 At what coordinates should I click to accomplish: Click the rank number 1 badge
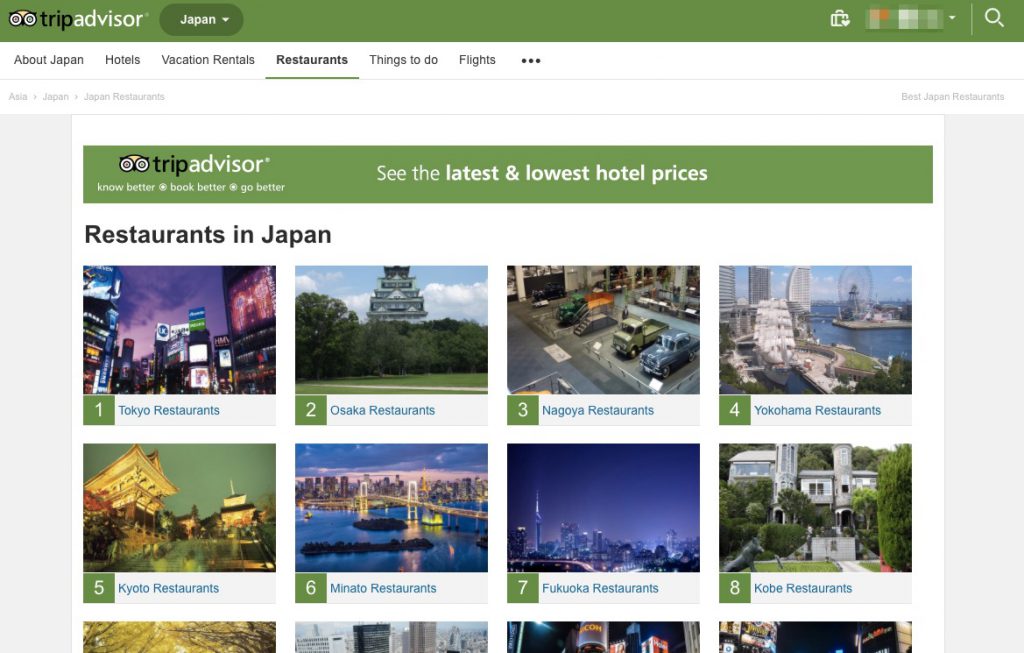(x=99, y=410)
